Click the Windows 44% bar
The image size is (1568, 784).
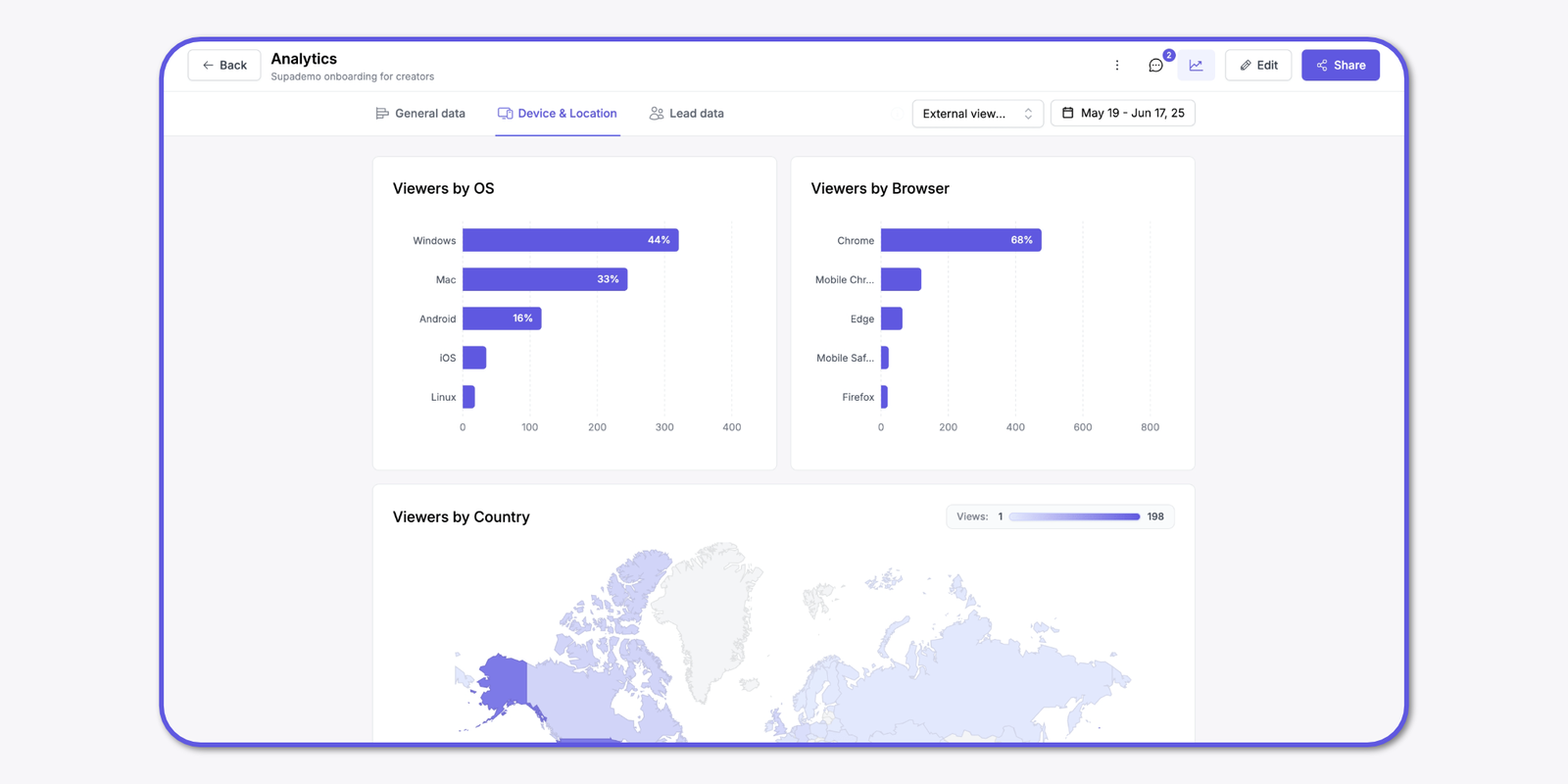[x=570, y=240]
